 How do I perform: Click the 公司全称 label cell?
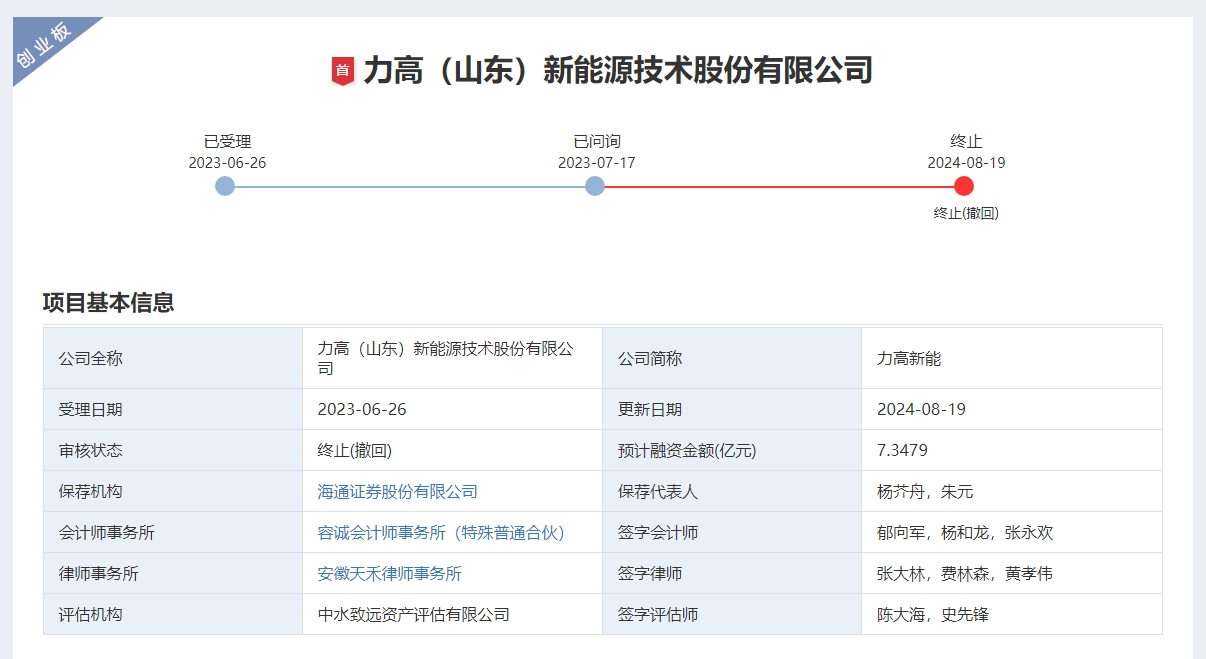coord(173,358)
